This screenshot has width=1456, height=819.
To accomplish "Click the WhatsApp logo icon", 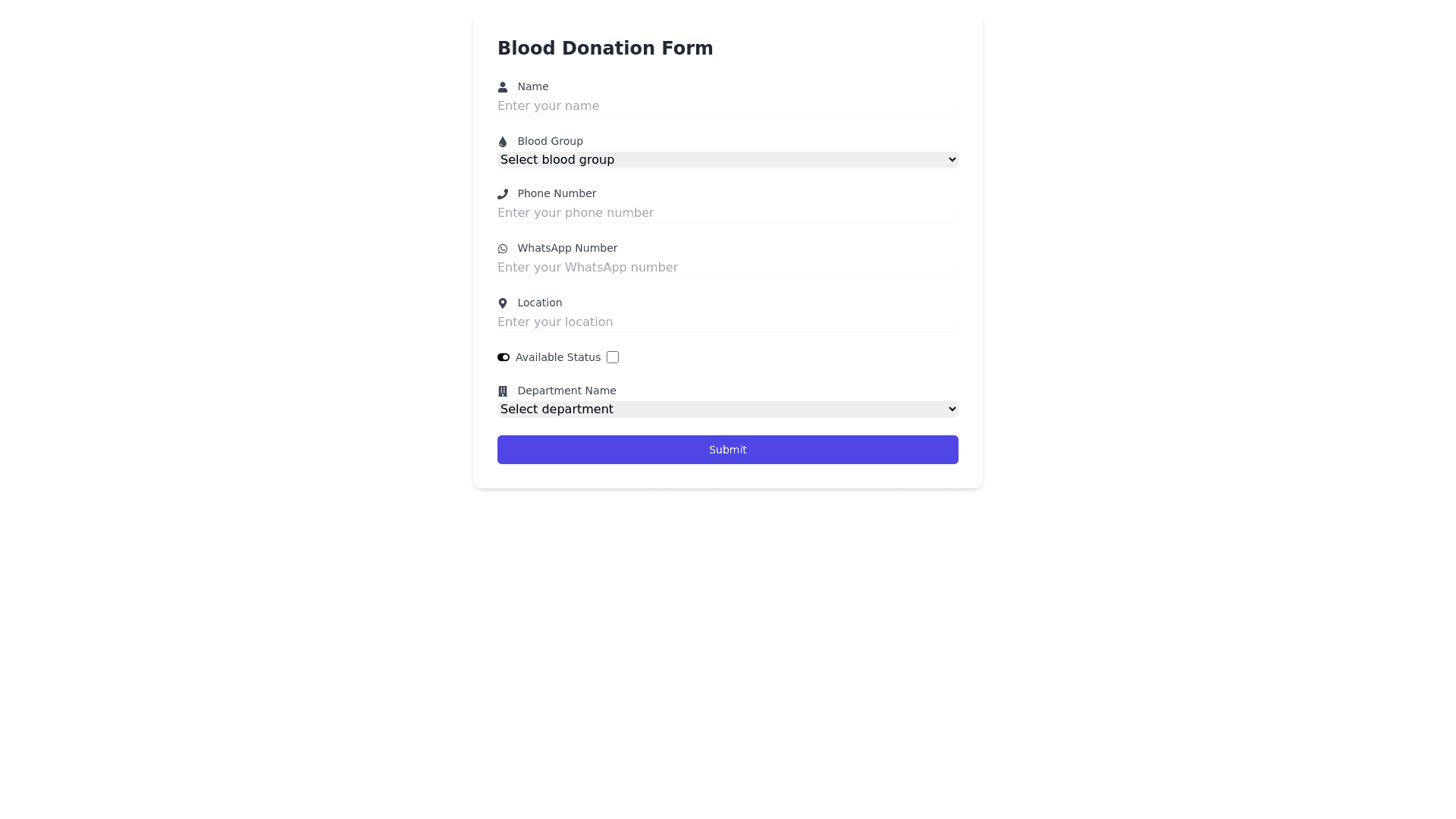I will tap(502, 249).
